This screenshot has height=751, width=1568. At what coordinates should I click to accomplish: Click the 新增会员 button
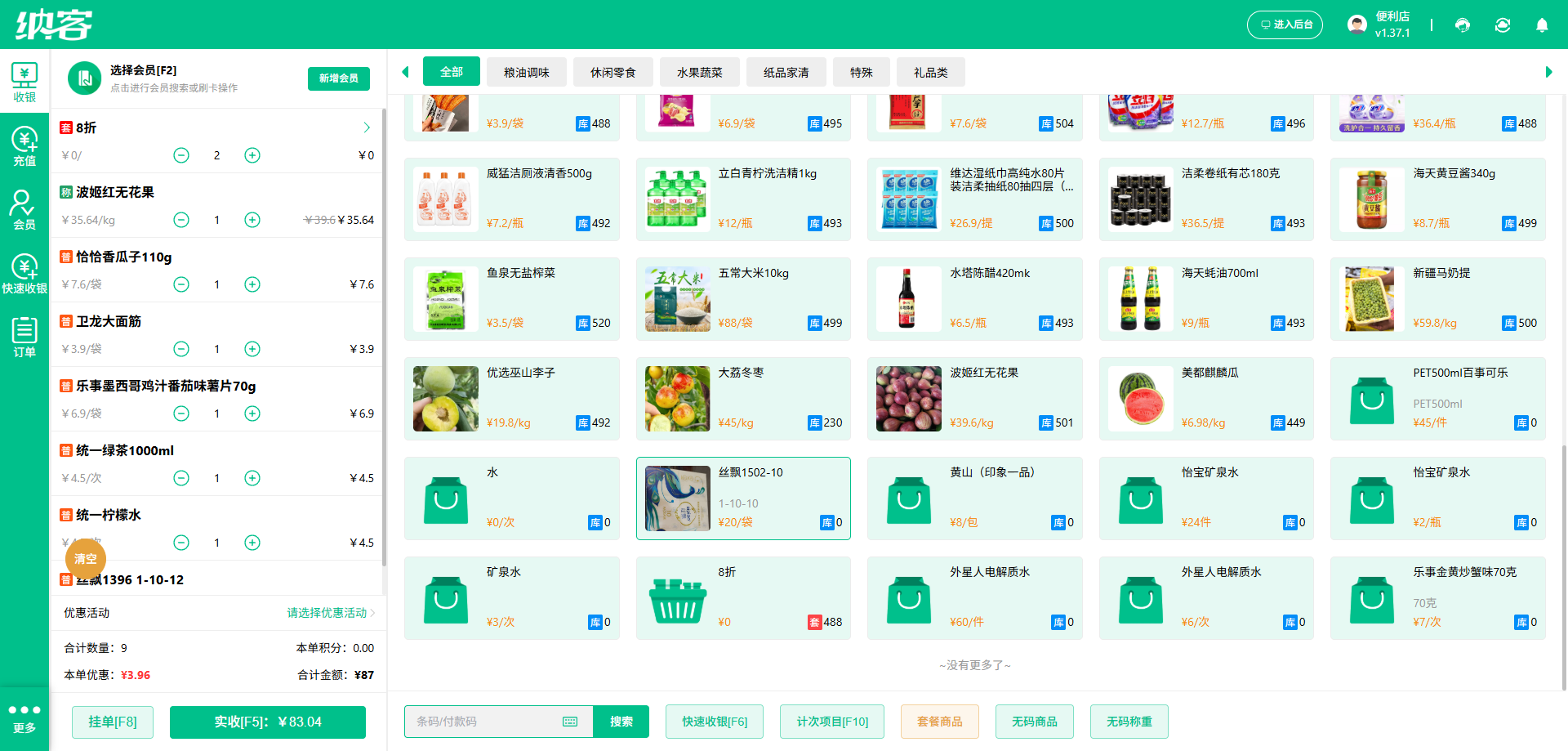[x=339, y=78]
